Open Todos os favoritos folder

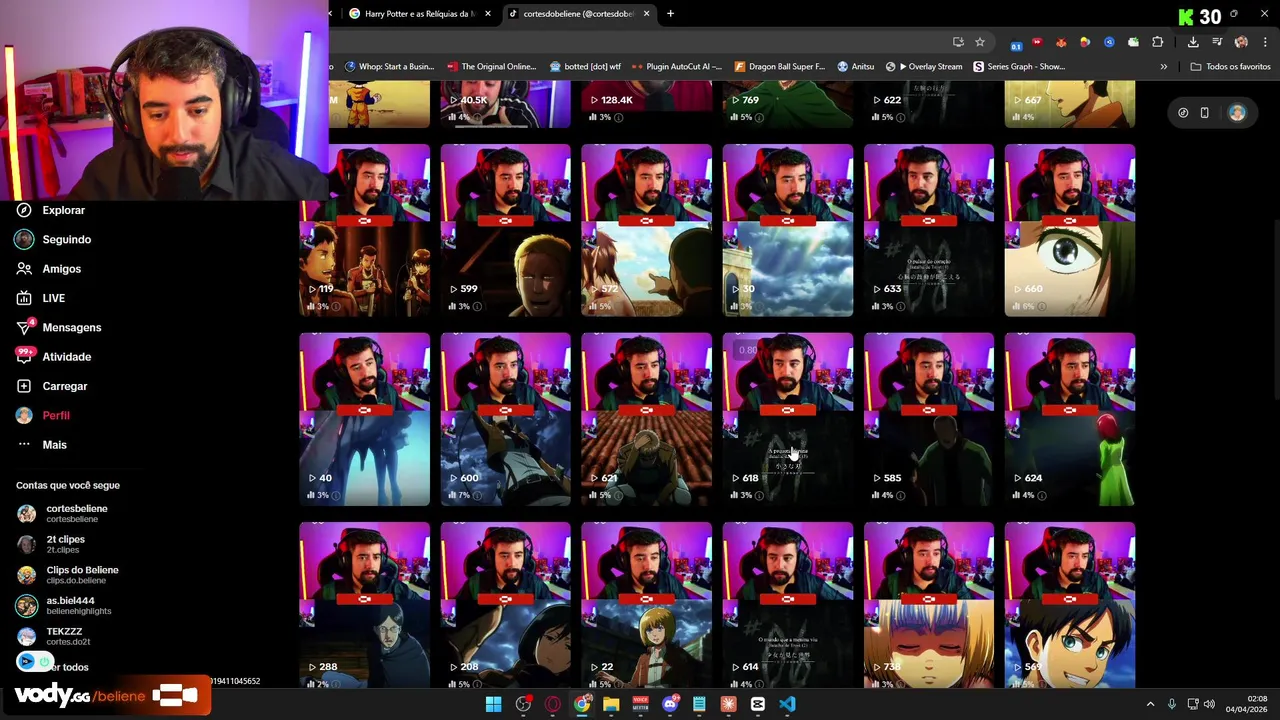tap(1231, 67)
